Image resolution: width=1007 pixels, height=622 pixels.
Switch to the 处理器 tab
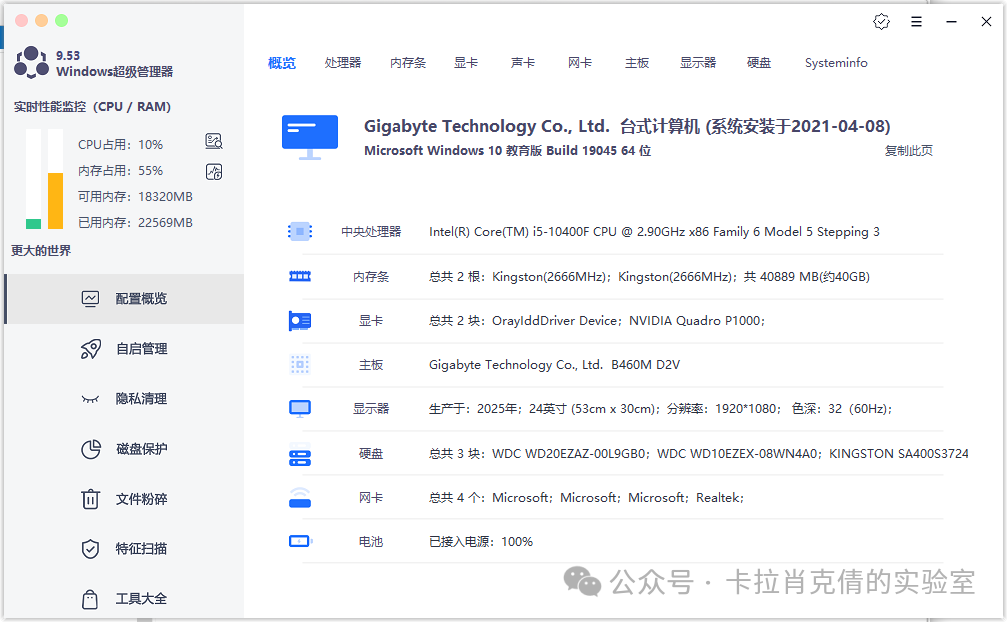point(343,63)
